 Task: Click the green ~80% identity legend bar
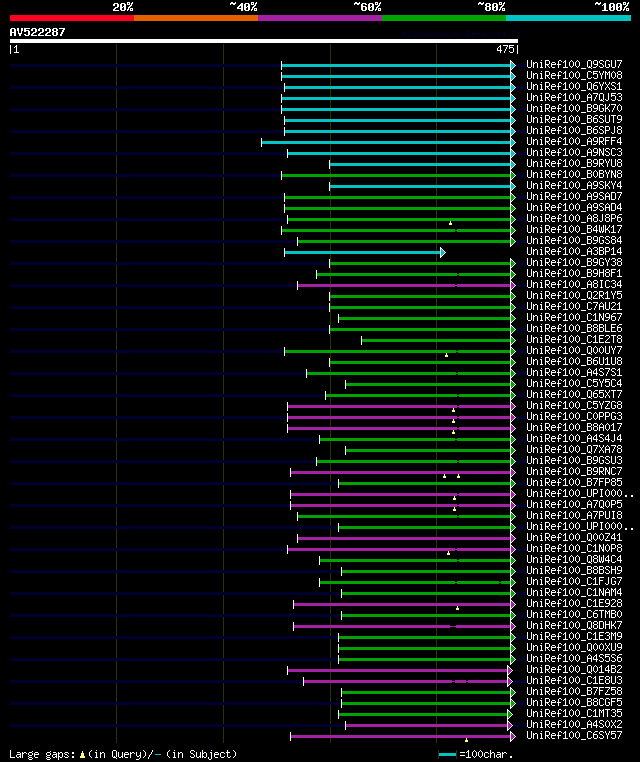pyautogui.click(x=444, y=18)
